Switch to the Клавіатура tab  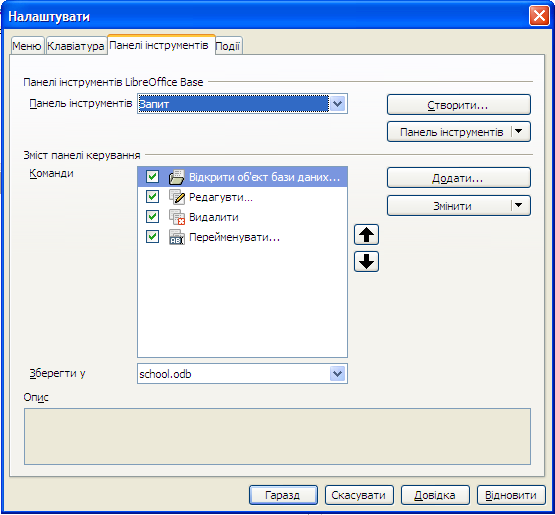point(76,46)
